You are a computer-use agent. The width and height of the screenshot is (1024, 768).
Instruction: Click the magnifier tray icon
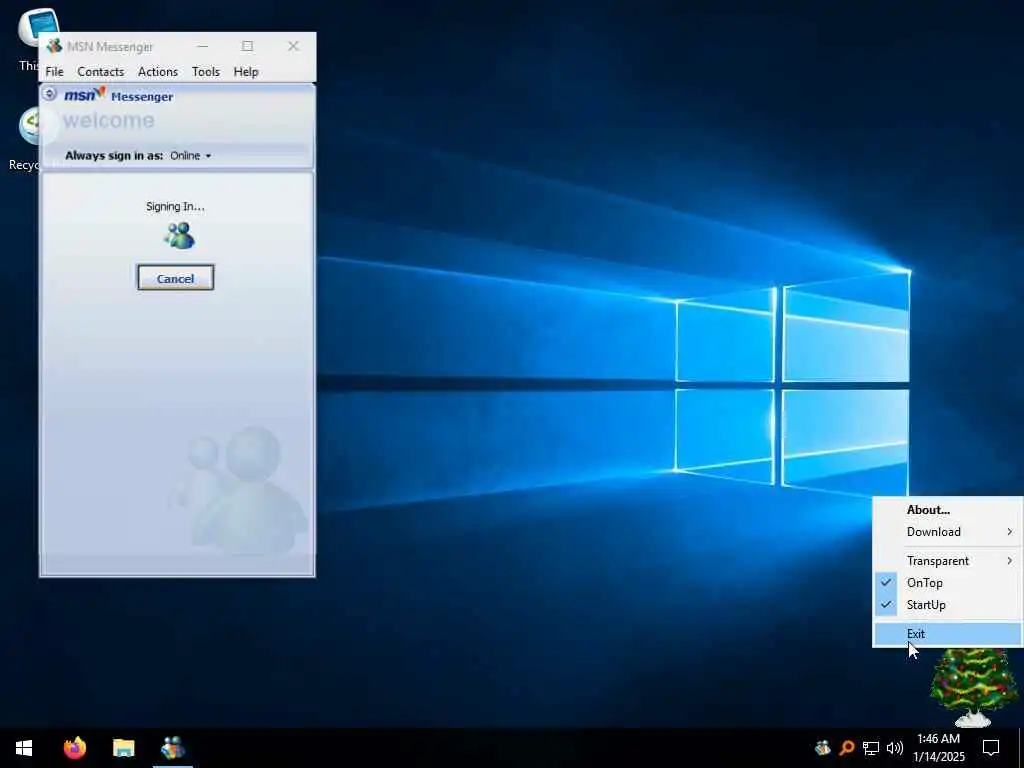coord(846,747)
